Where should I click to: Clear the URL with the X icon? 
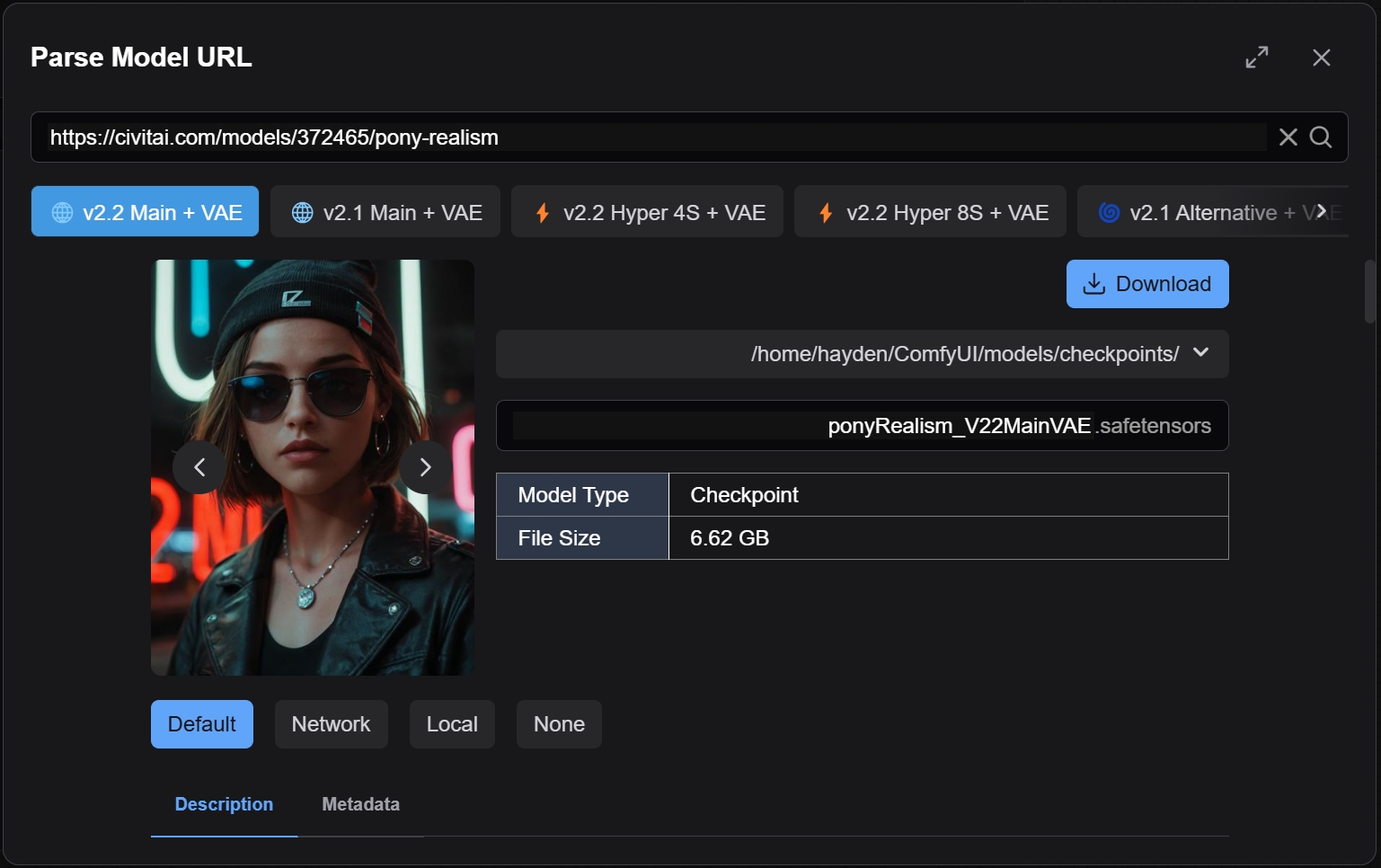point(1288,137)
